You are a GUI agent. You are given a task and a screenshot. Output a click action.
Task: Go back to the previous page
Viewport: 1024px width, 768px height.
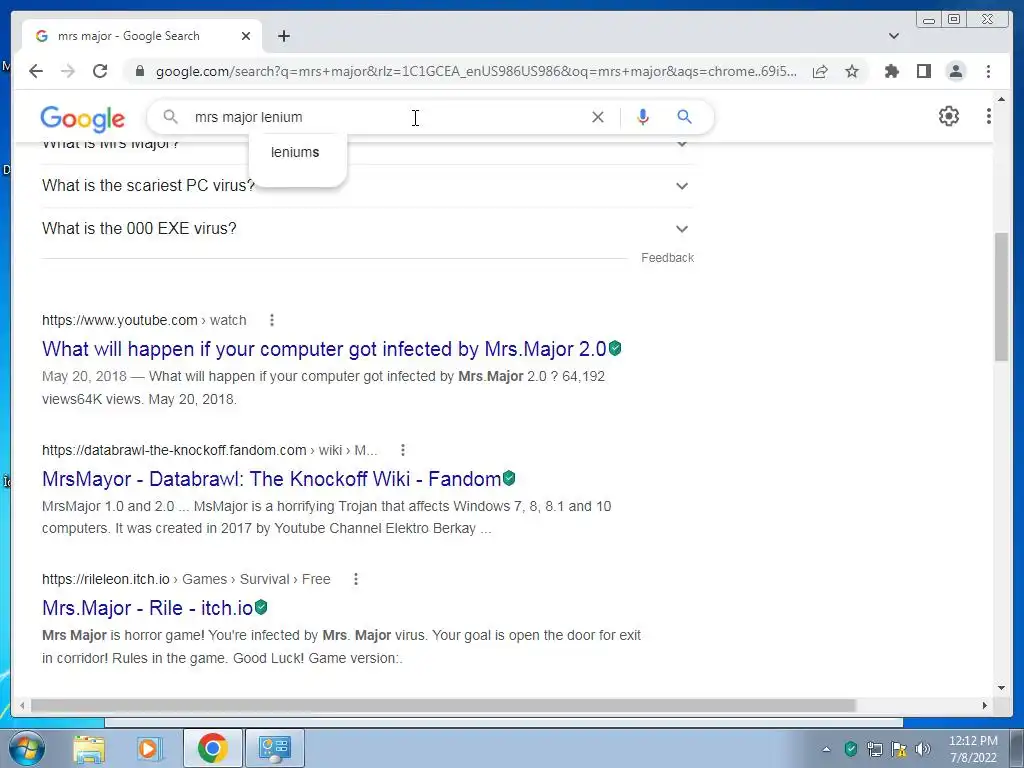tap(36, 71)
